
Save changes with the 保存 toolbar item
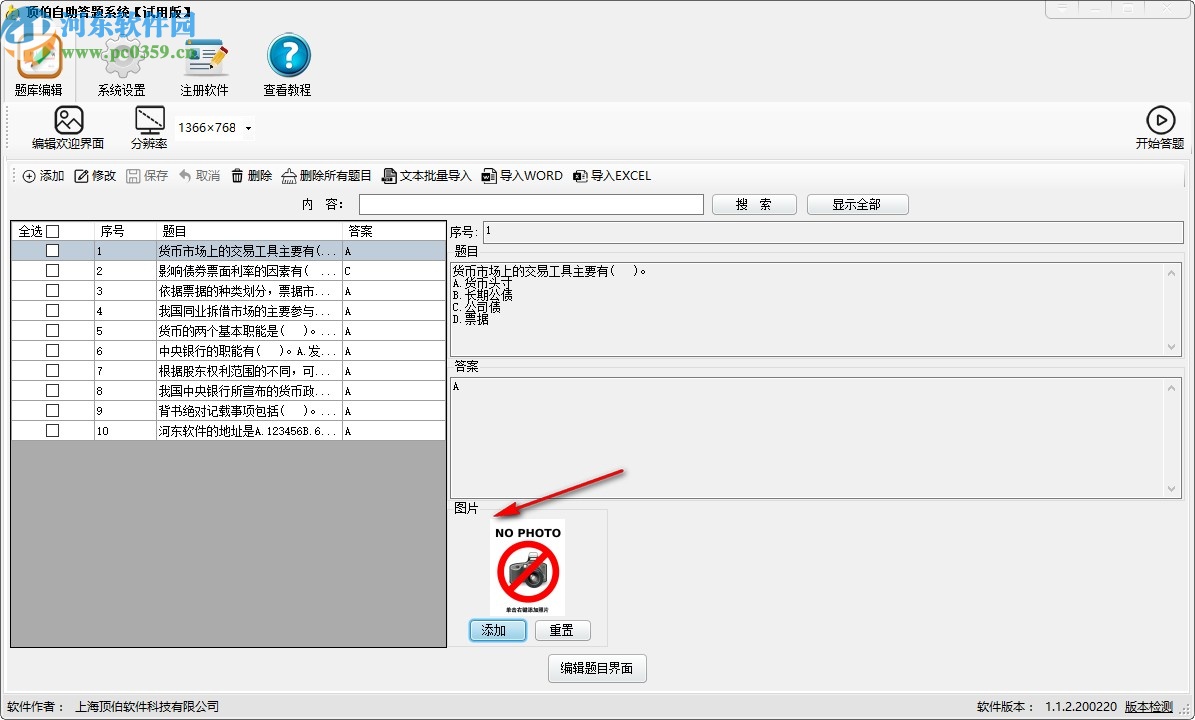tap(148, 176)
